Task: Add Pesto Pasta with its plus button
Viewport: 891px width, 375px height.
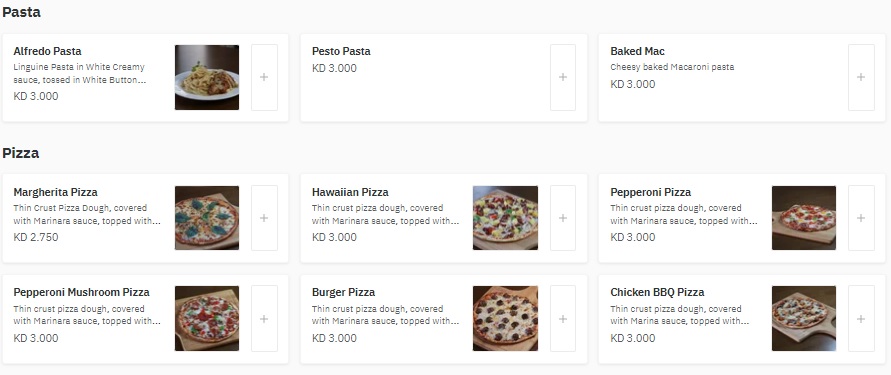Action: (x=563, y=77)
